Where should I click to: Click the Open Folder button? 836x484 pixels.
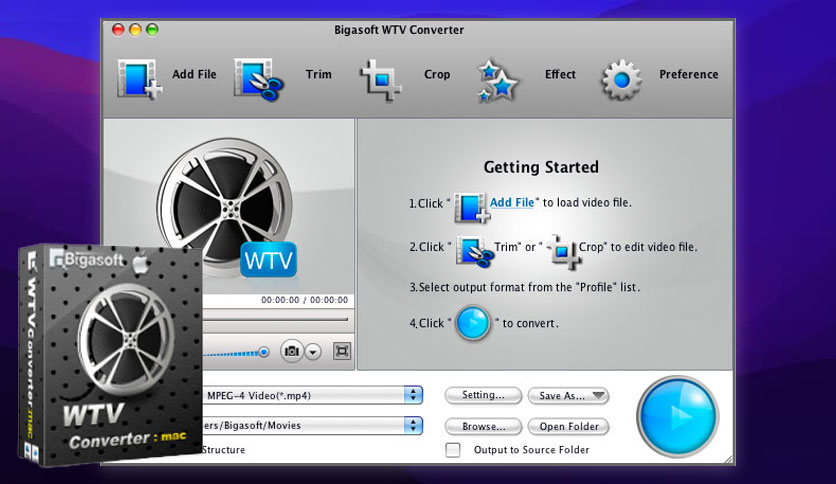point(568,426)
